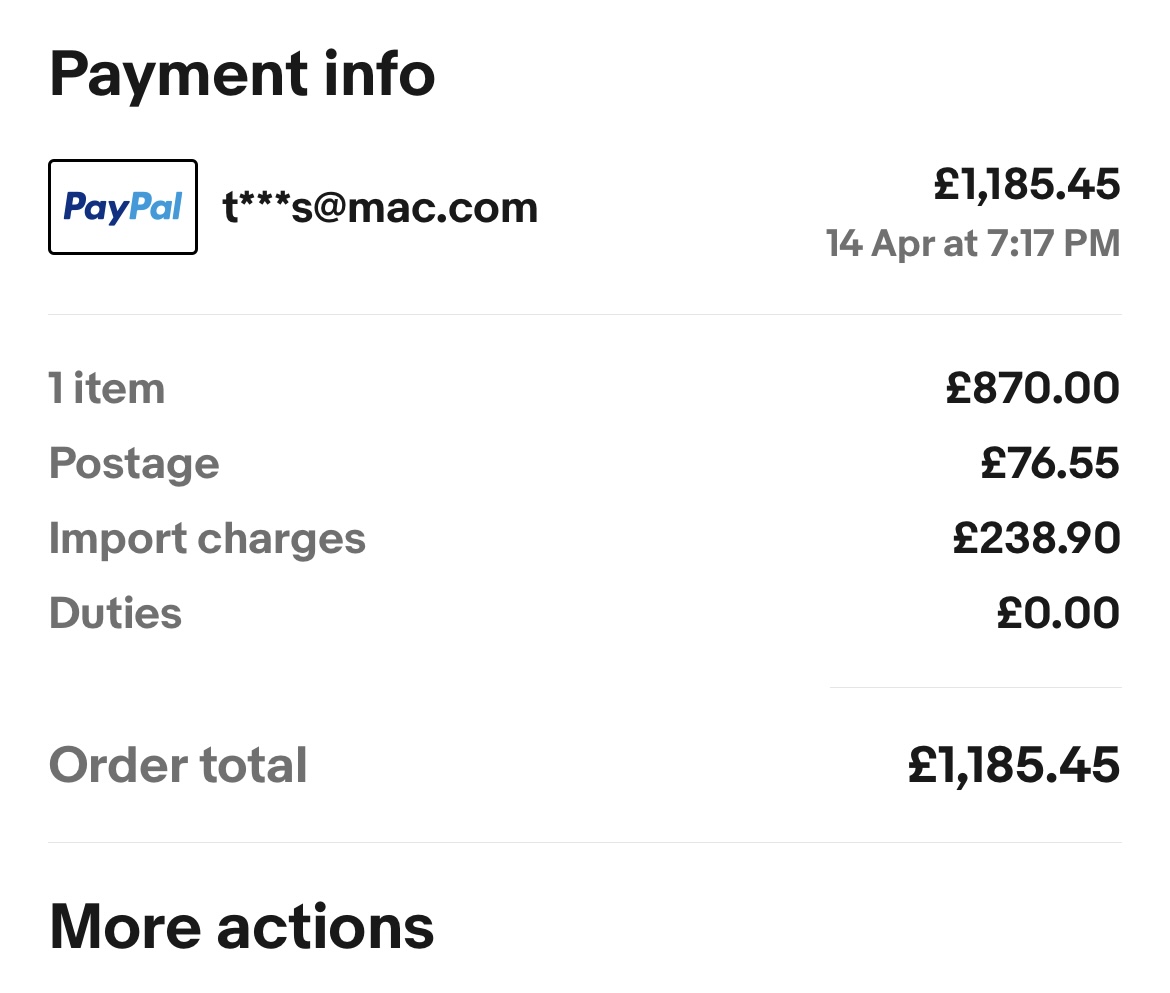
Task: Click the Payment info heading
Action: pyautogui.click(x=242, y=75)
